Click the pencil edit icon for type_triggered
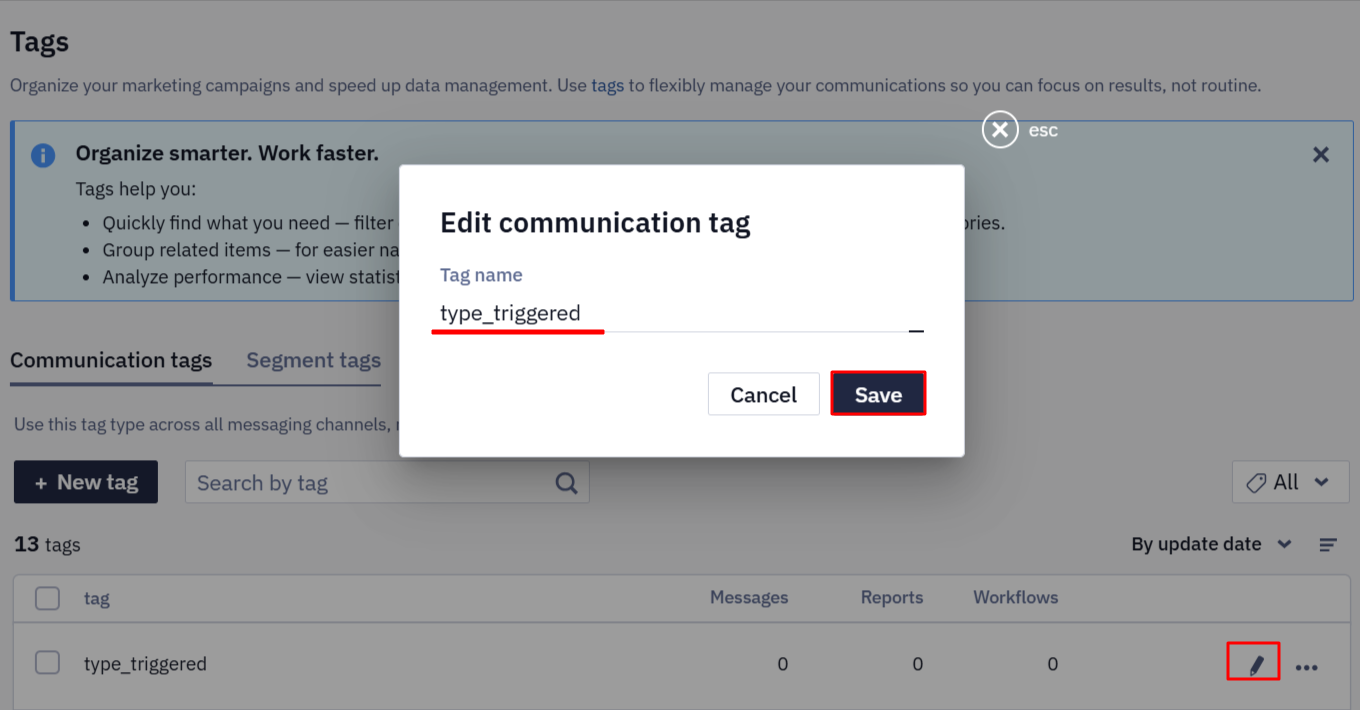This screenshot has width=1360, height=710. pos(1254,664)
